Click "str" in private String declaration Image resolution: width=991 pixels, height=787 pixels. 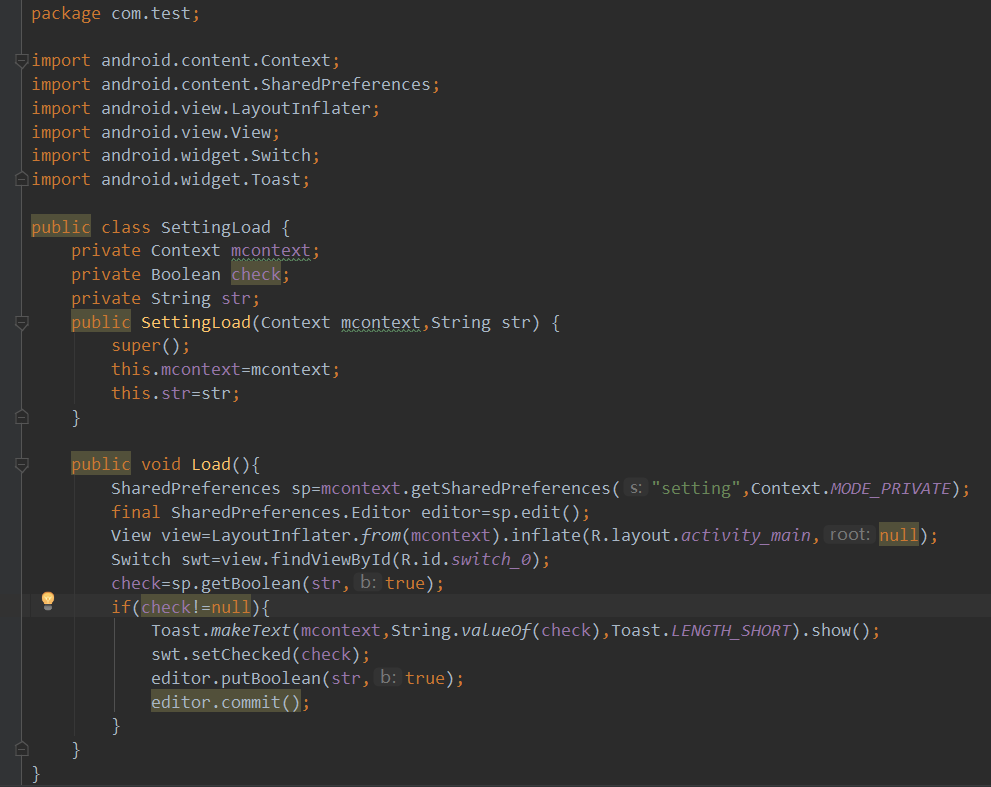coord(236,298)
